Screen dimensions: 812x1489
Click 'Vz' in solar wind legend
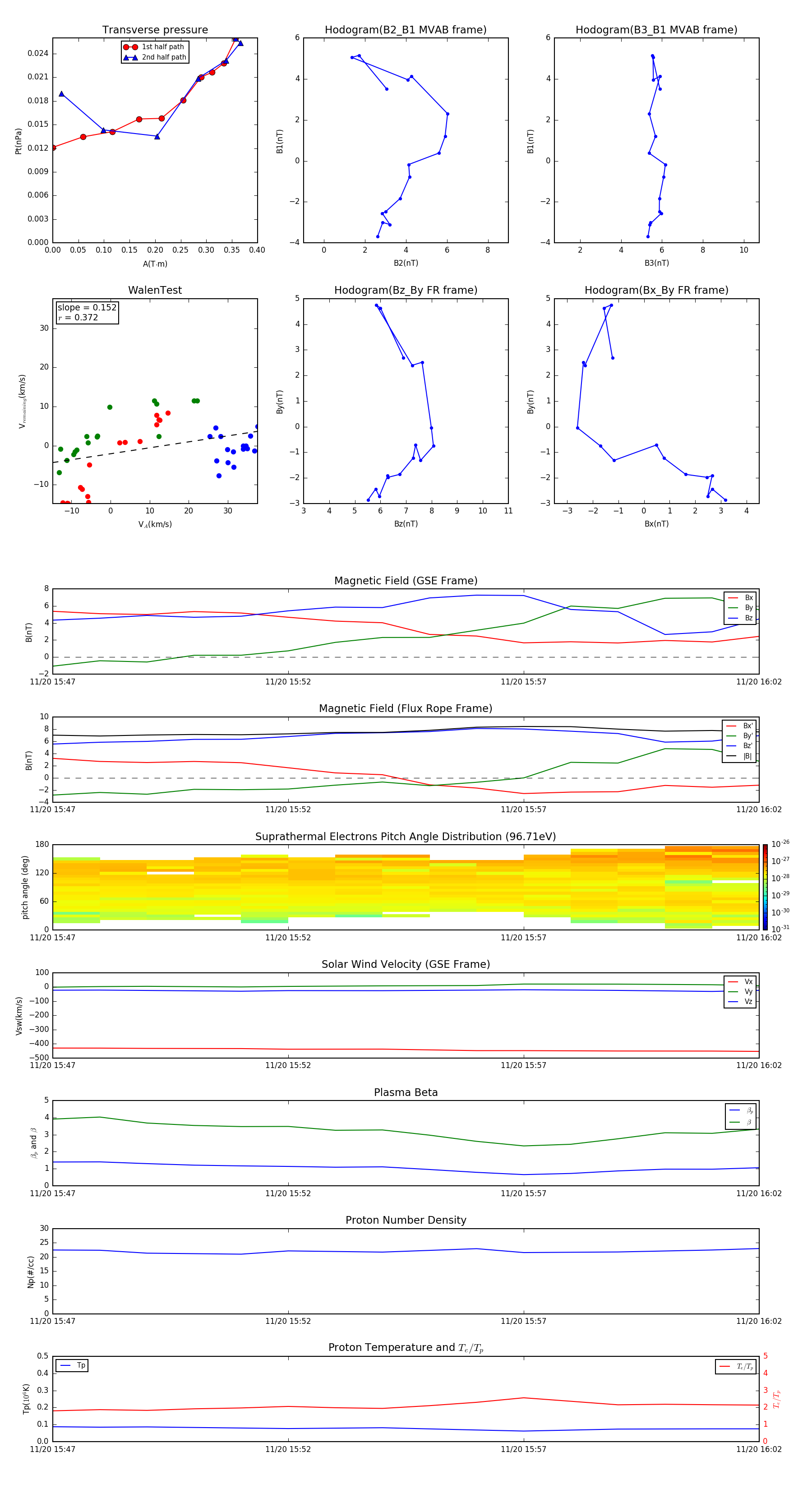click(x=740, y=1002)
